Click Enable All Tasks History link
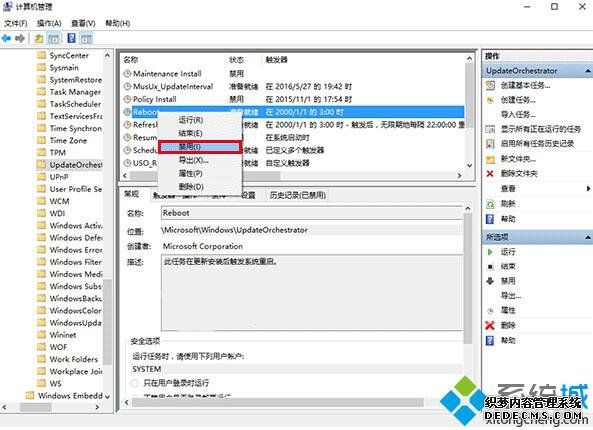The height and width of the screenshot is (430, 593). [x=537, y=143]
